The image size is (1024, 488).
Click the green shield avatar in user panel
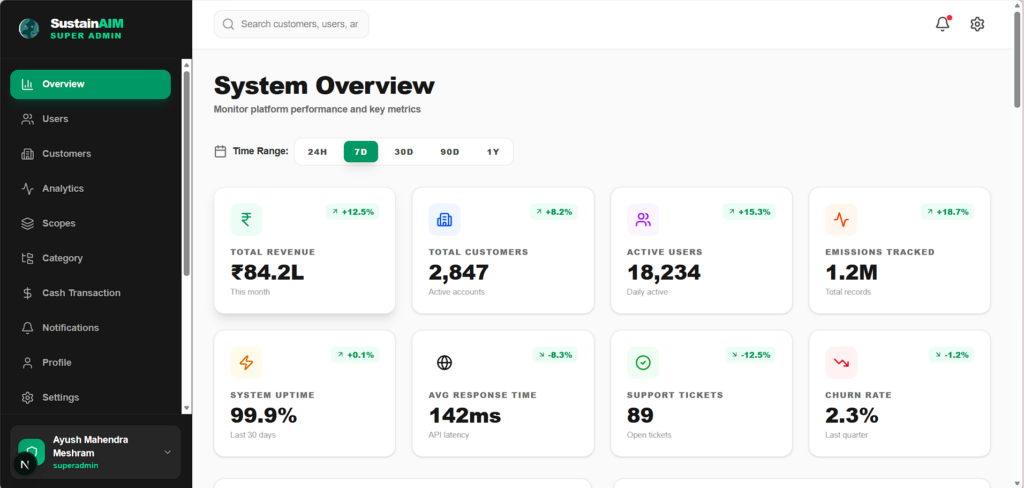(x=31, y=452)
